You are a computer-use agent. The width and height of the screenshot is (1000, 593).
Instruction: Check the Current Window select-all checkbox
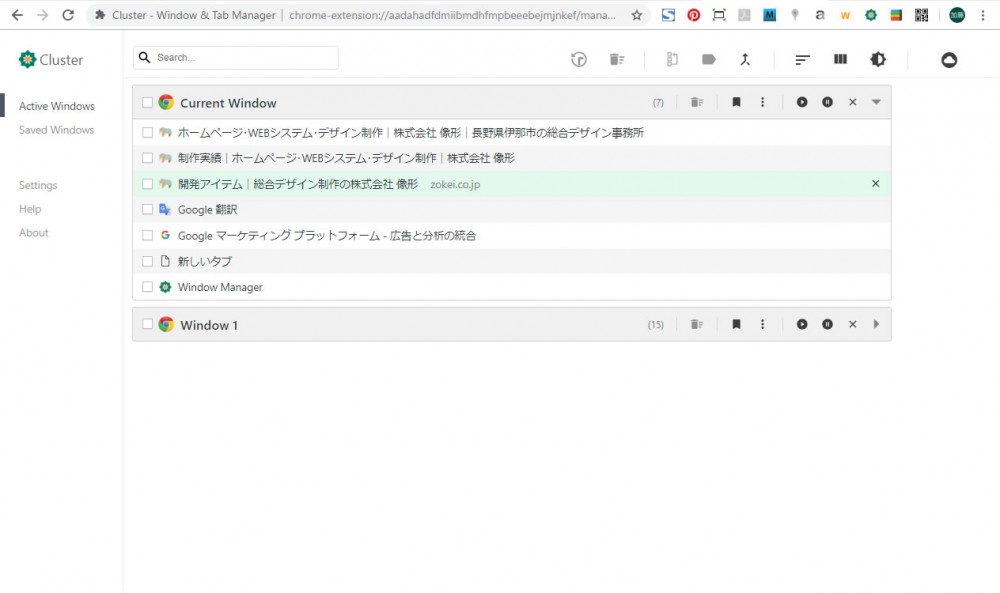(x=147, y=103)
